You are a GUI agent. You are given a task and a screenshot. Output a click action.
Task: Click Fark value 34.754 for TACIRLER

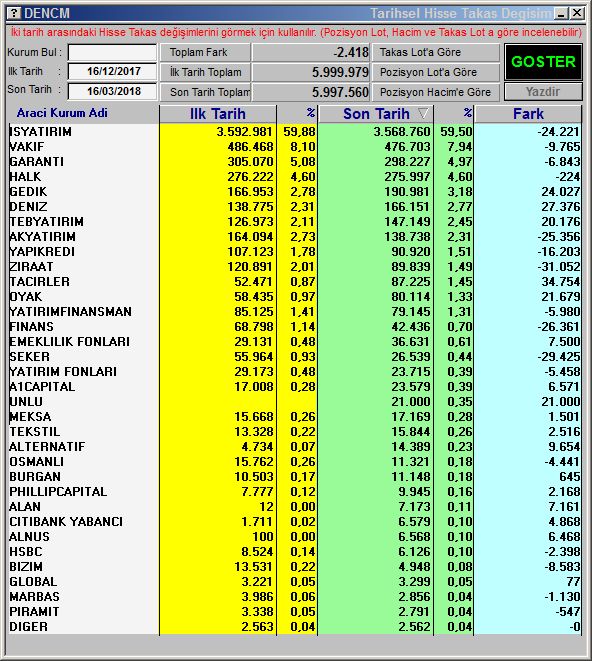(560, 282)
